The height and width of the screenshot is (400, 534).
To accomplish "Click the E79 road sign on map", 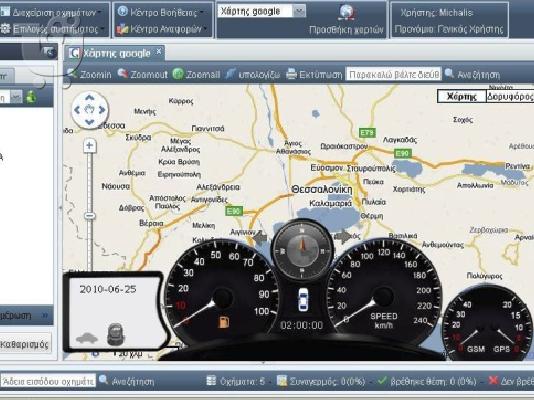I will tap(367, 132).
